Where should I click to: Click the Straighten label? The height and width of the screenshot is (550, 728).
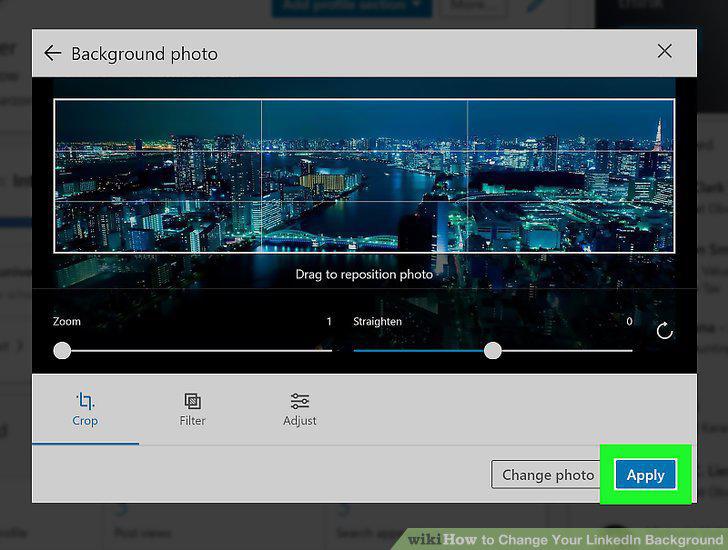(x=377, y=322)
